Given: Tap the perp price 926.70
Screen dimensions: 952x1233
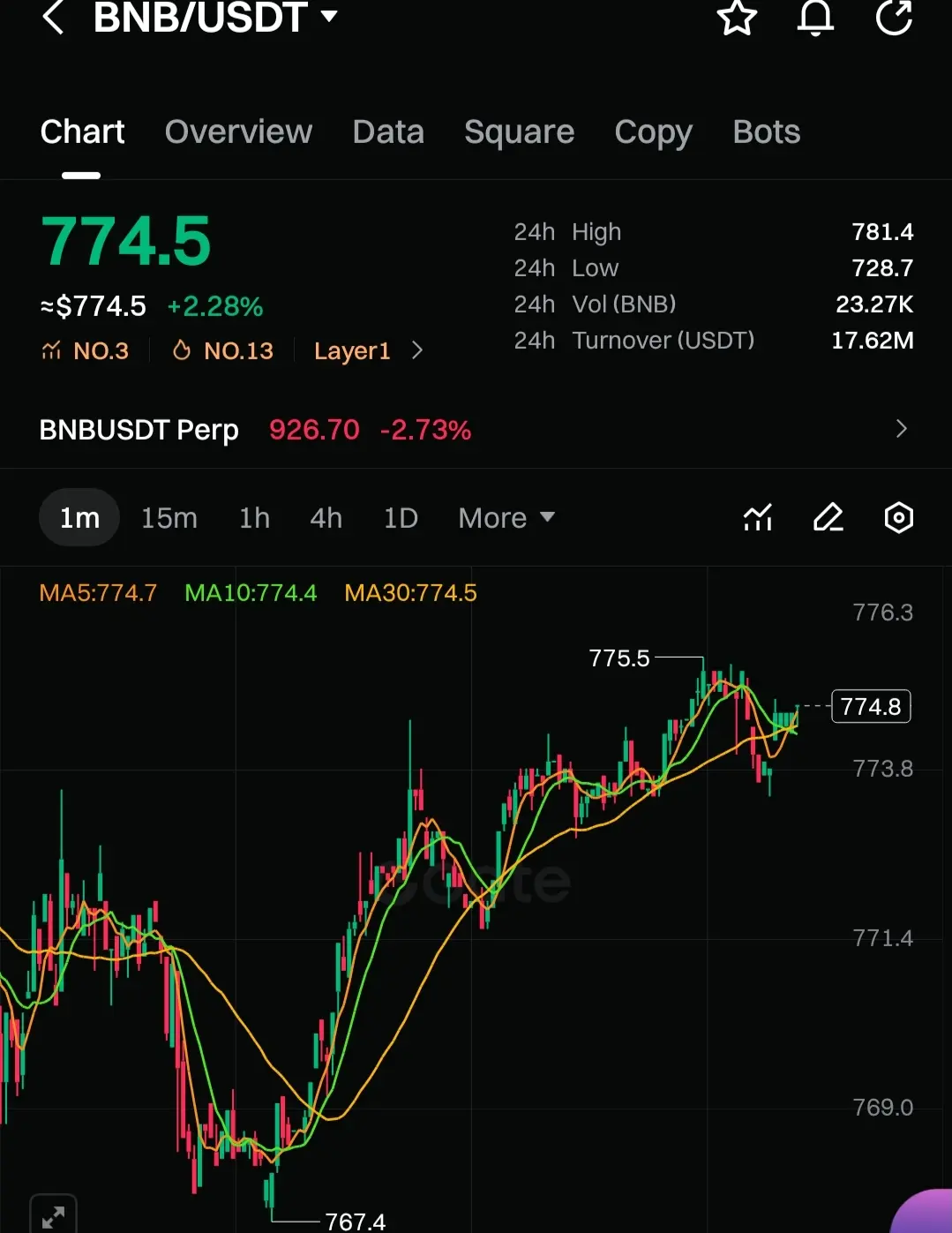Looking at the screenshot, I should [x=314, y=430].
